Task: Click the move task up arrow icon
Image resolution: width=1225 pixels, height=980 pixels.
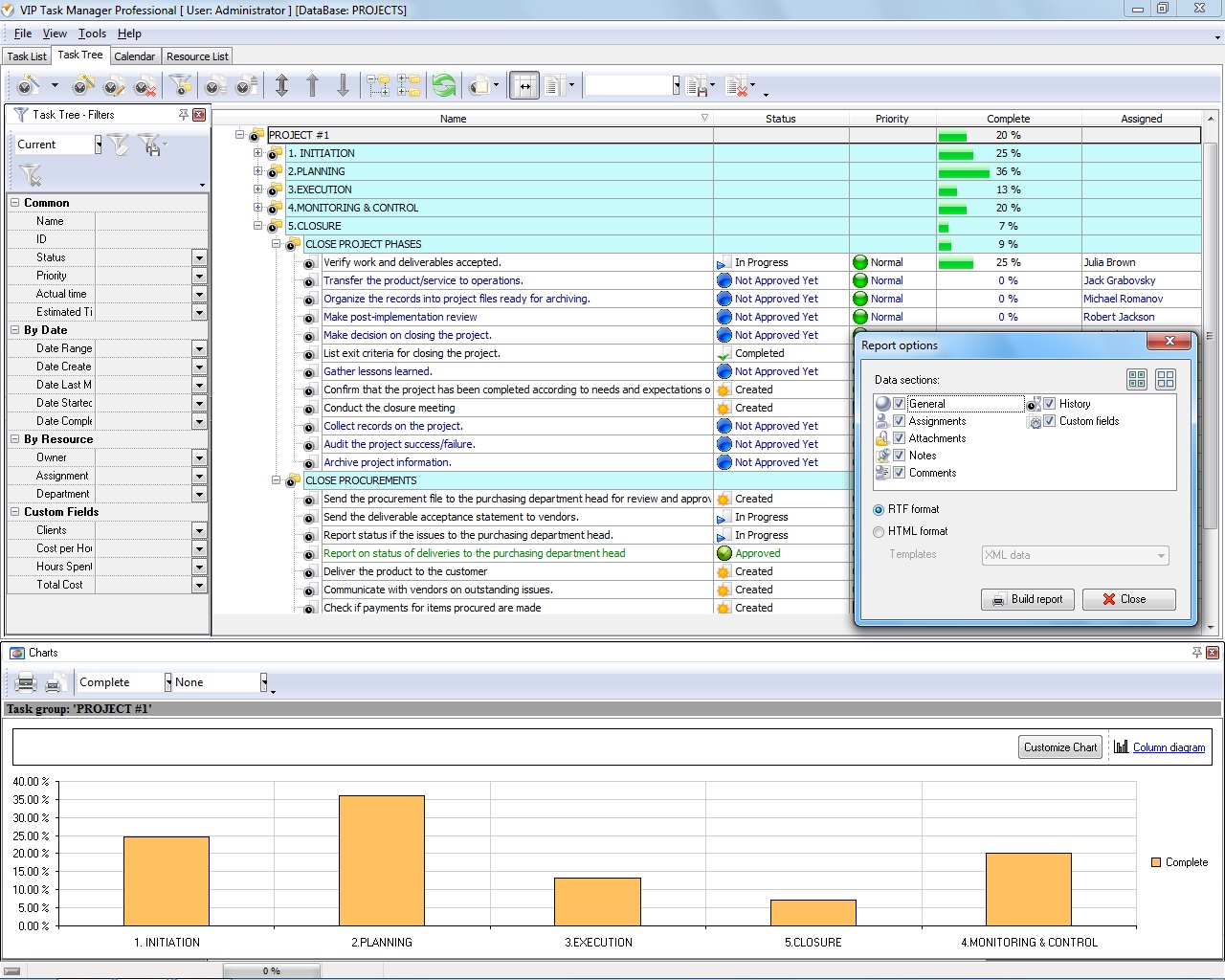Action: [312, 86]
